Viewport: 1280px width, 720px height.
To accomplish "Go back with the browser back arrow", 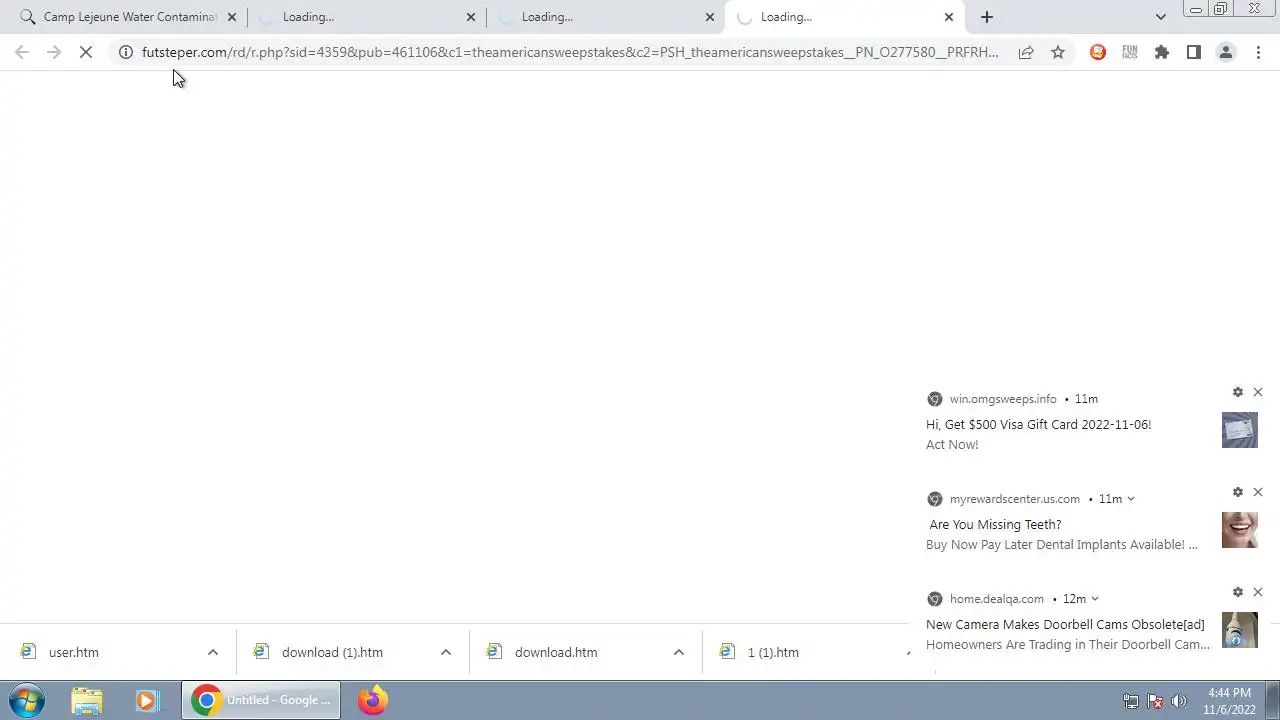I will tap(22, 52).
